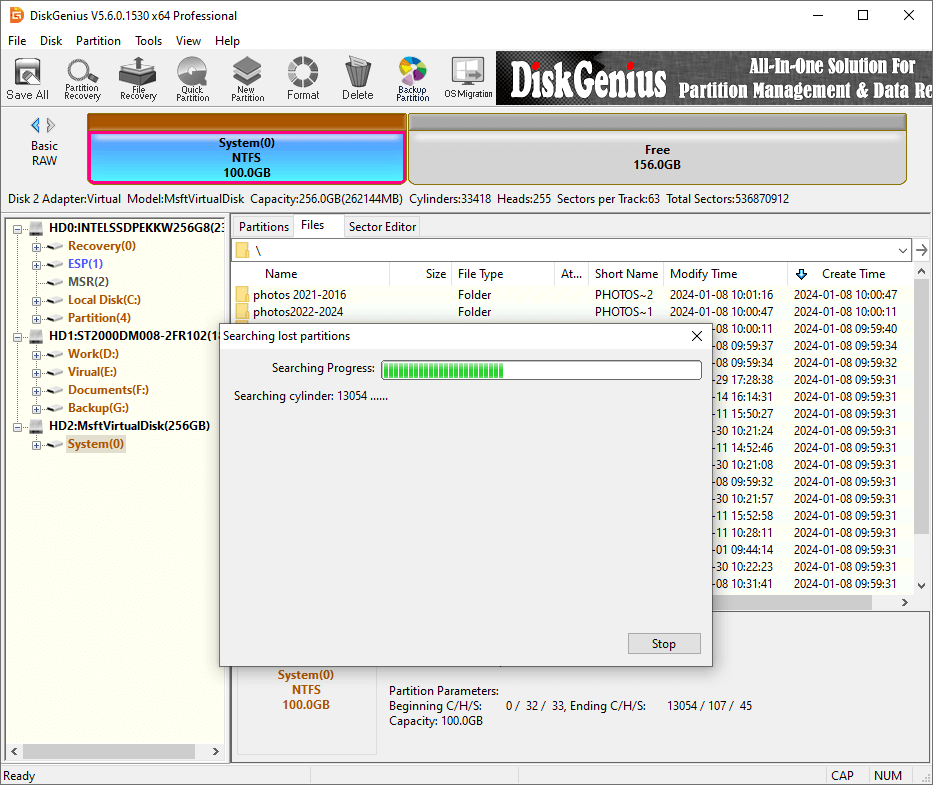Screen dimensions: 933x785
Task: Open the Tools menu
Action: pos(148,40)
